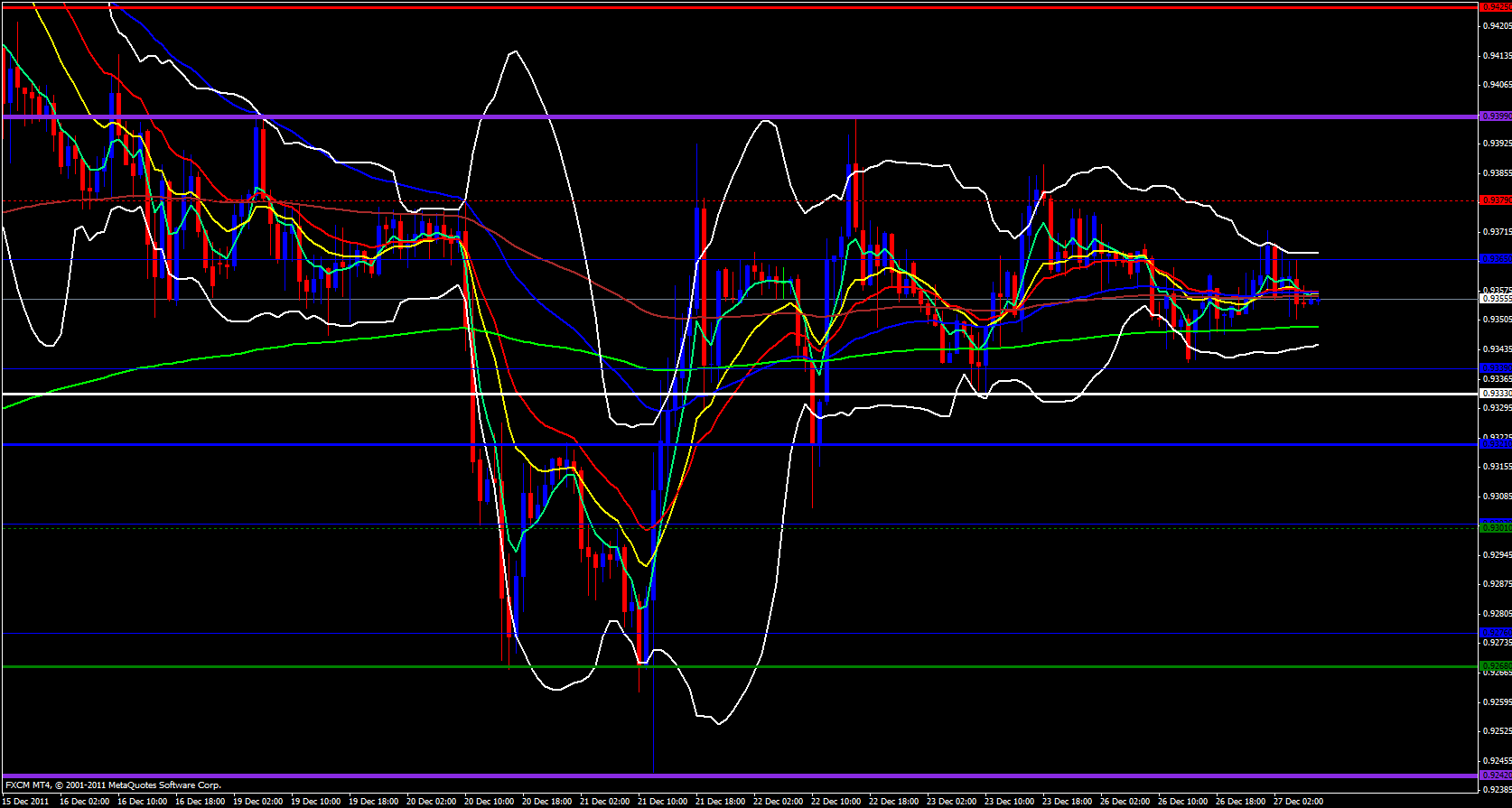Click the red 0.9425 price level label

tap(1494, 7)
